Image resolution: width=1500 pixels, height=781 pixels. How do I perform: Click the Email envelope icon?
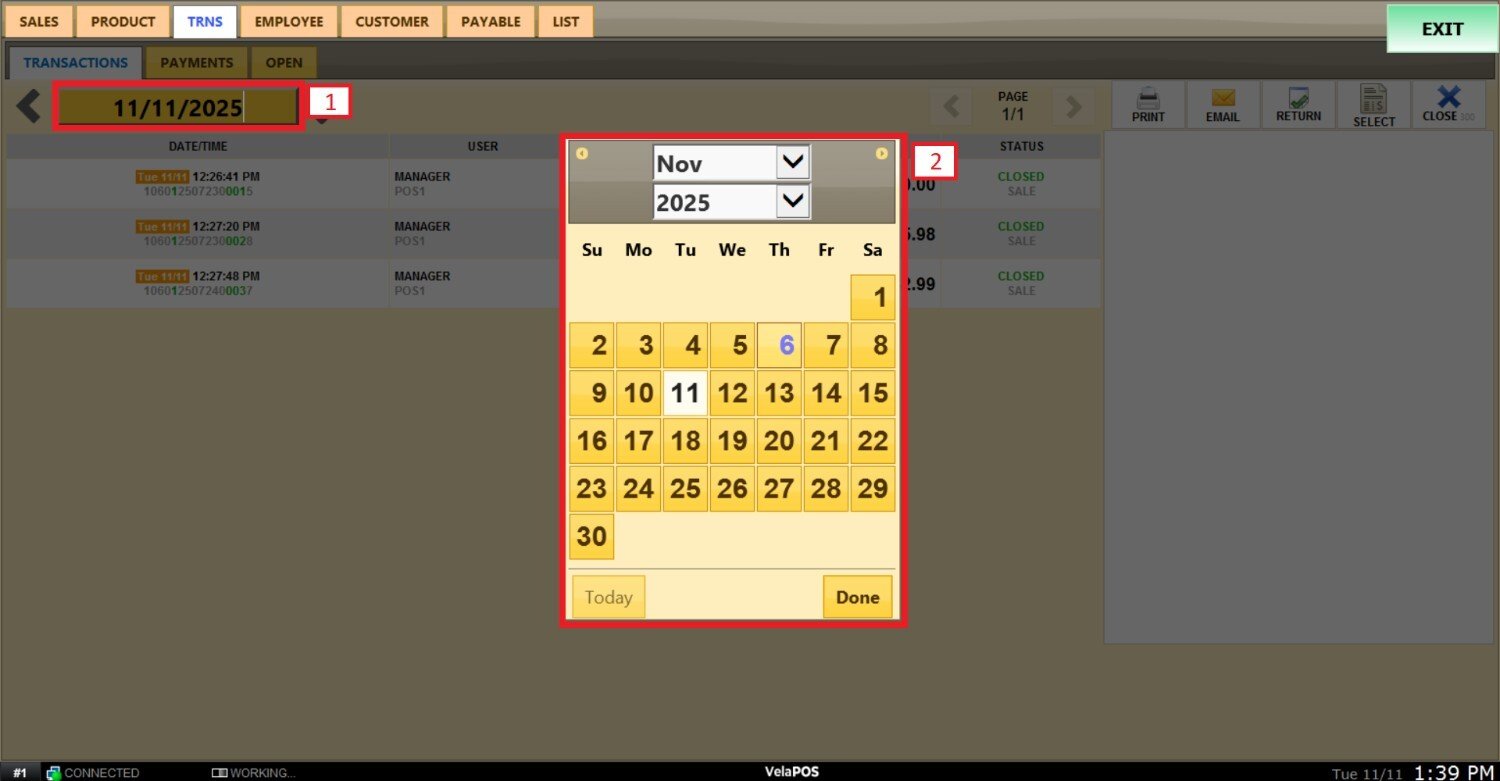[x=1222, y=99]
